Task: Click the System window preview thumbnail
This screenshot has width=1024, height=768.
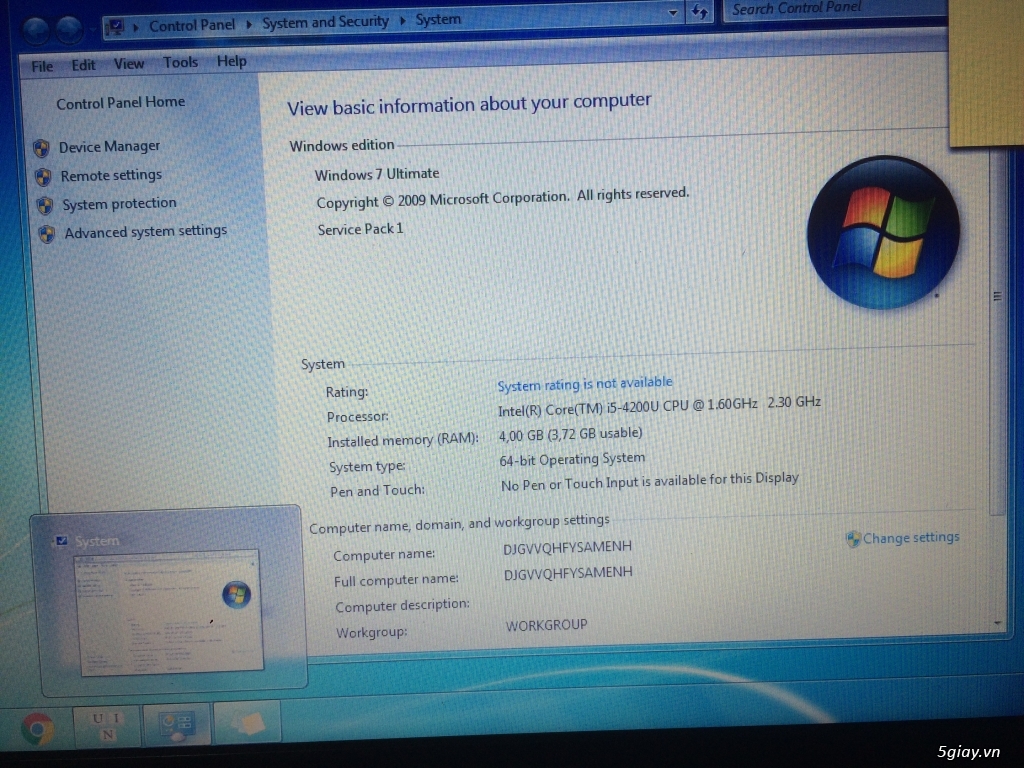Action: (170, 613)
